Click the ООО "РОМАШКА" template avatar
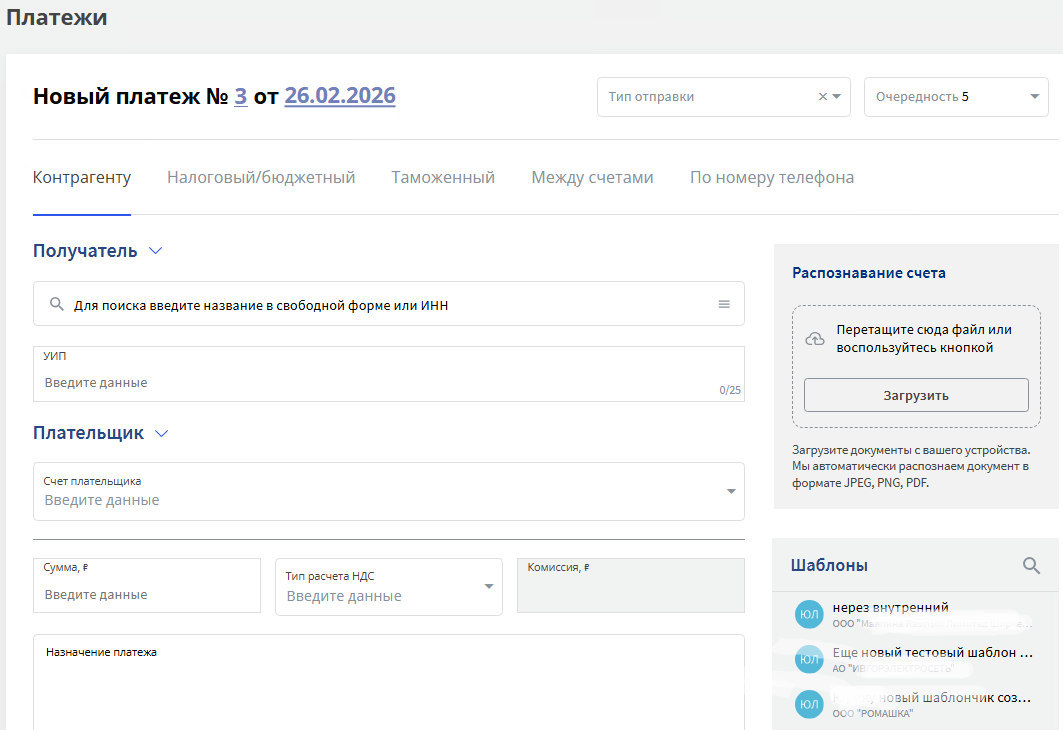The height and width of the screenshot is (730, 1063). pyautogui.click(x=809, y=704)
